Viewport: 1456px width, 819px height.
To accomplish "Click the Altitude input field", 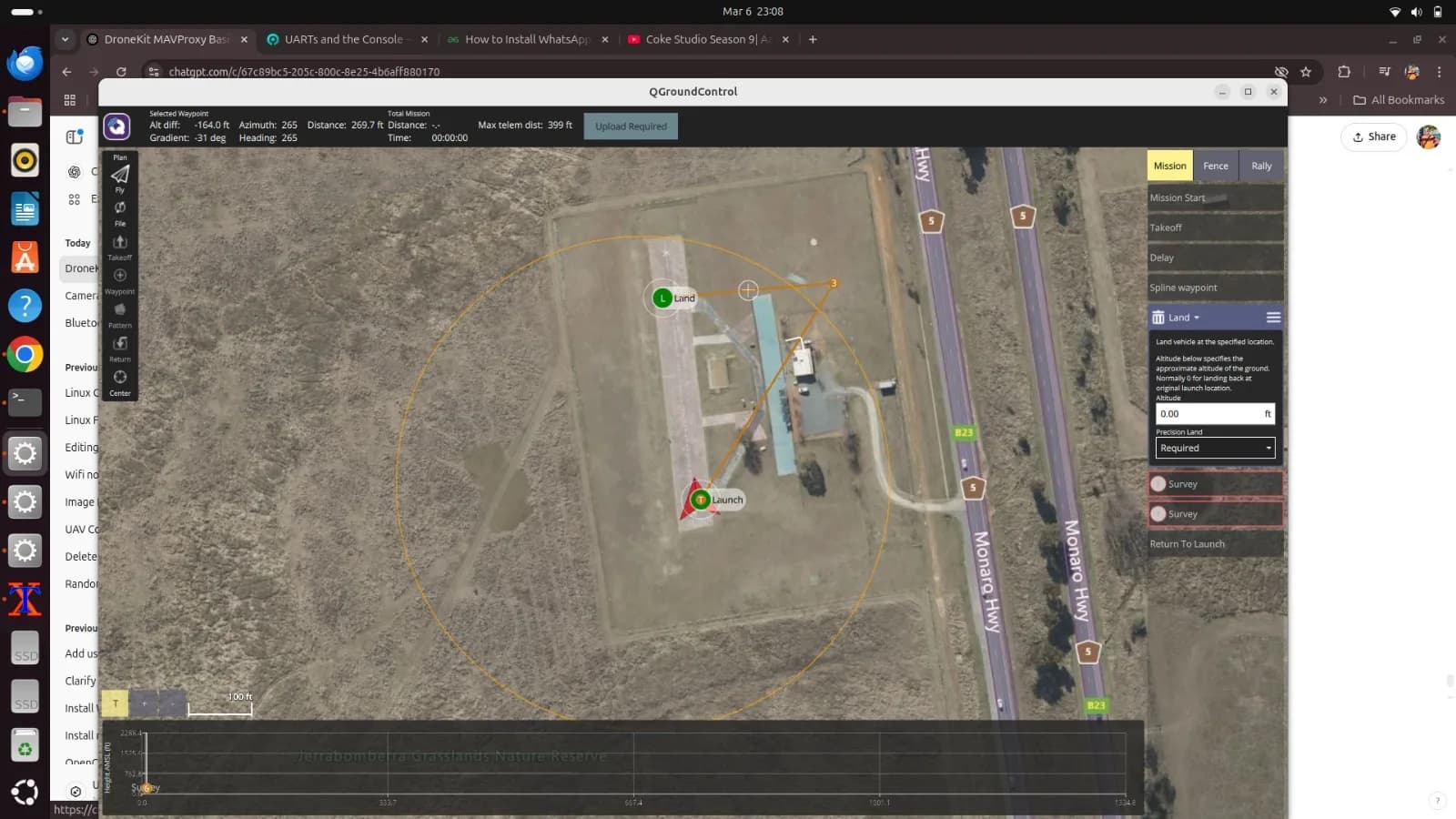I will pyautogui.click(x=1215, y=413).
